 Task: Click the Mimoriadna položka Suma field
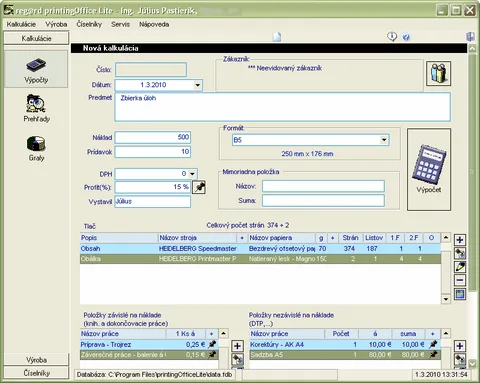point(323,201)
